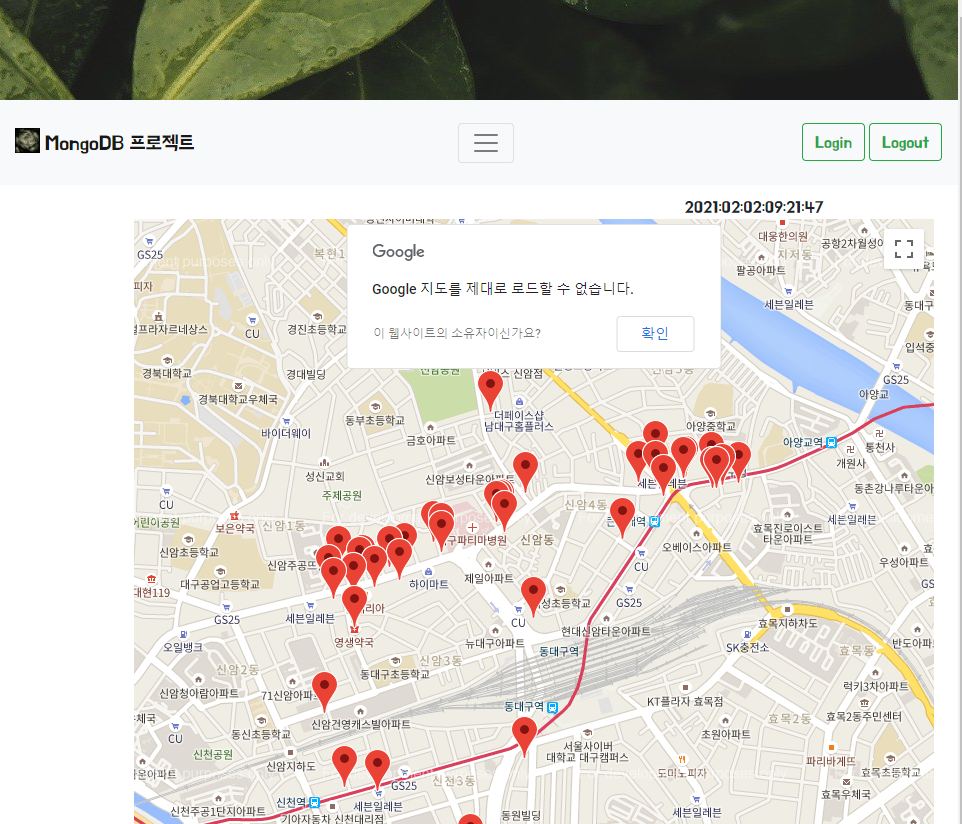Click the Logout button
Viewport: 962px width, 824px height.
pyautogui.click(x=905, y=142)
